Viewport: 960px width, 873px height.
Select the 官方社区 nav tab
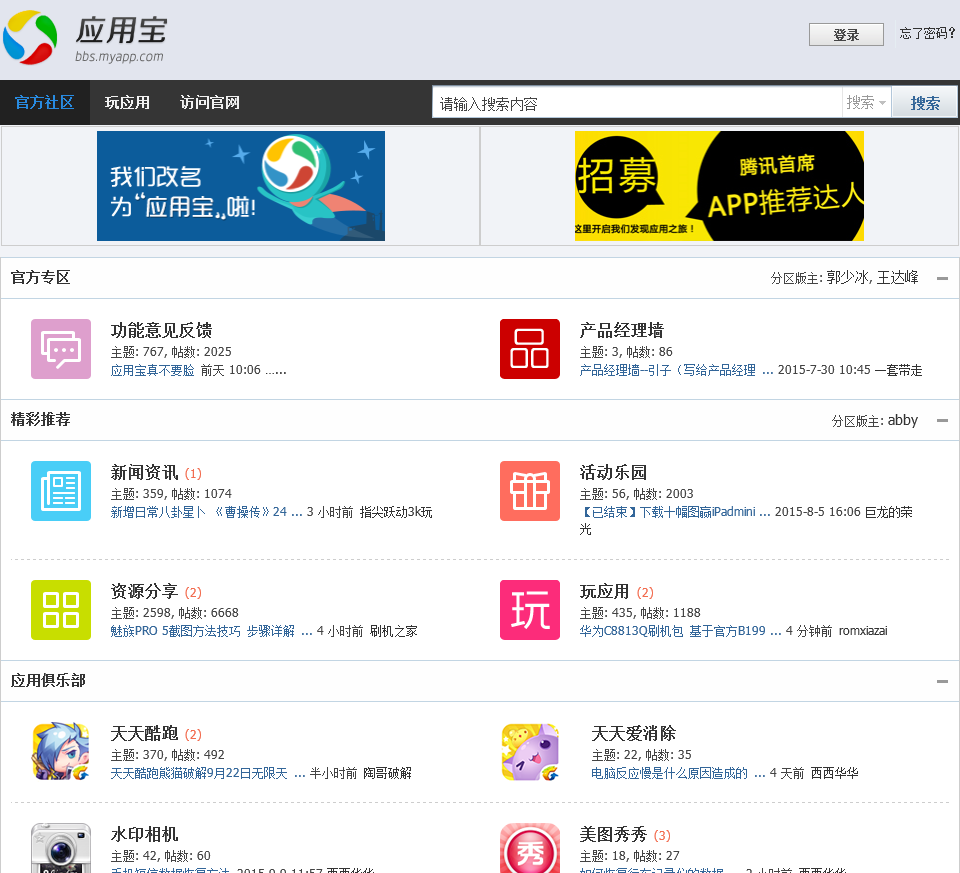tap(45, 102)
